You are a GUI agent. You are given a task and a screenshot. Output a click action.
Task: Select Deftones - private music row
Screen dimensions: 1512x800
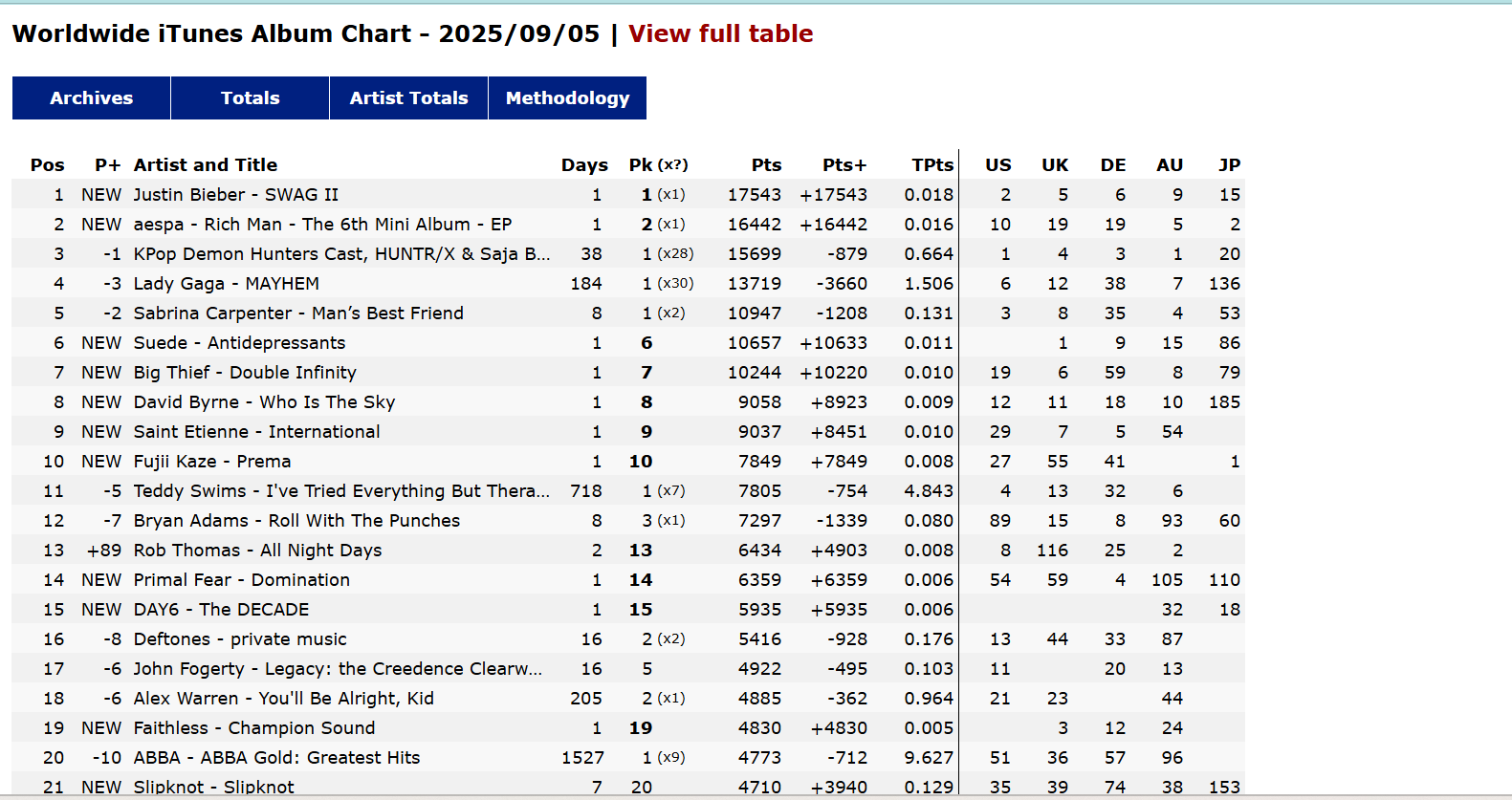(x=628, y=638)
